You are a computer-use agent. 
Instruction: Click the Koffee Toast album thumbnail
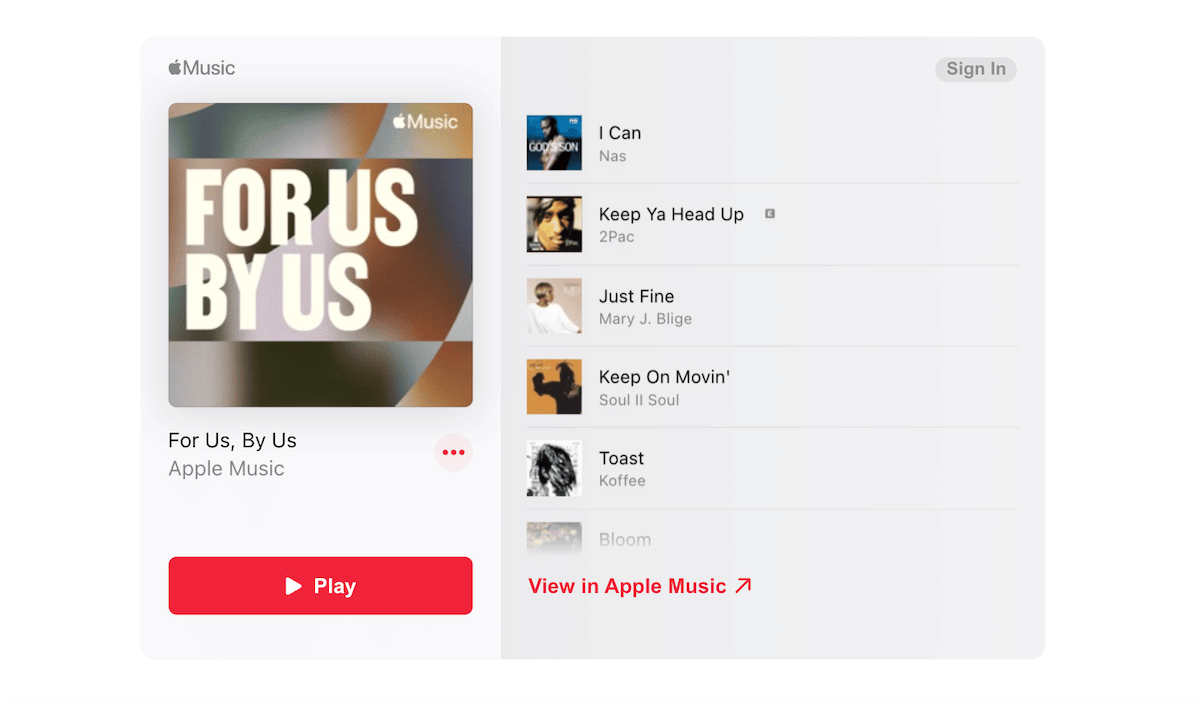click(554, 469)
